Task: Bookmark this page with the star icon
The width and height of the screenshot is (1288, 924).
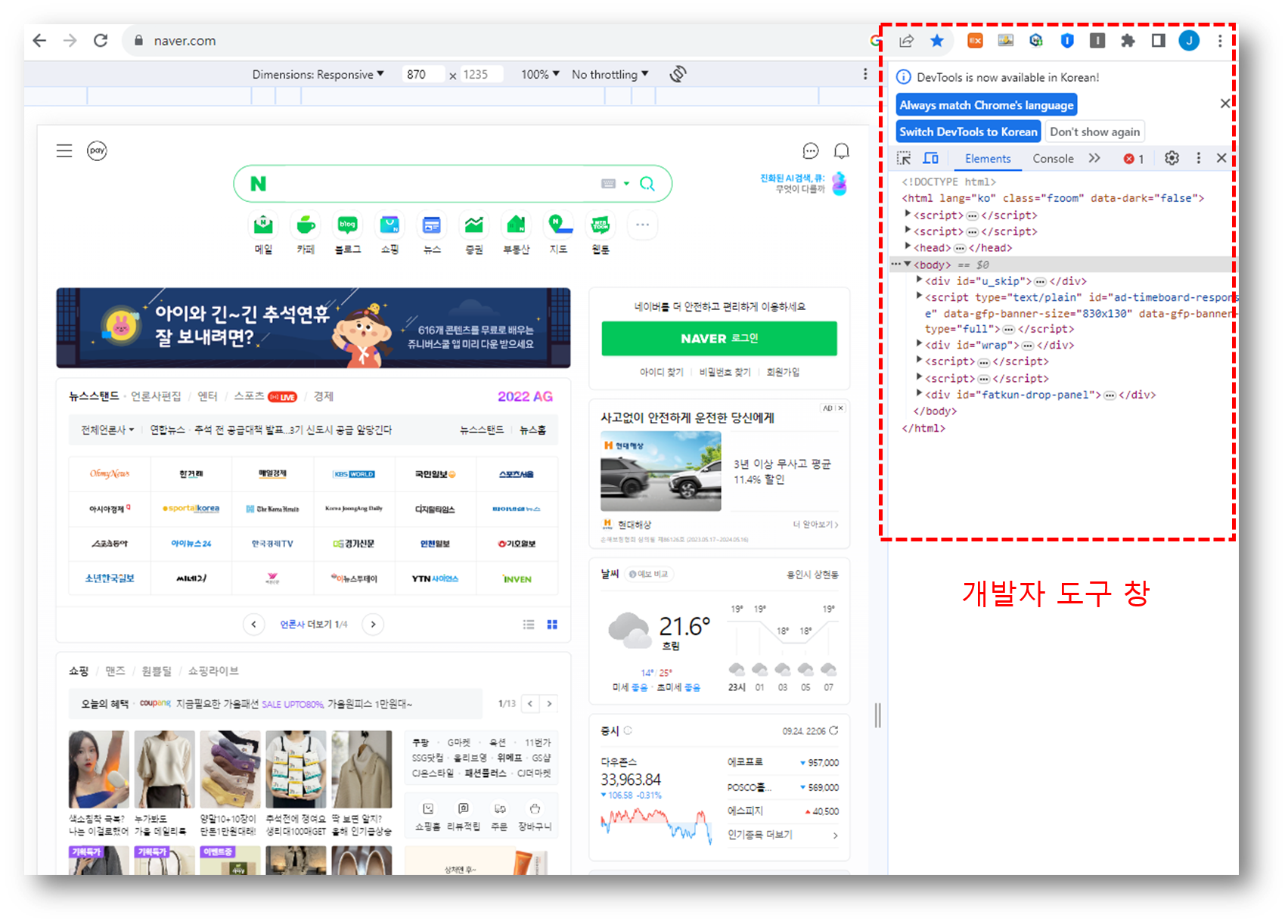Action: [x=937, y=41]
